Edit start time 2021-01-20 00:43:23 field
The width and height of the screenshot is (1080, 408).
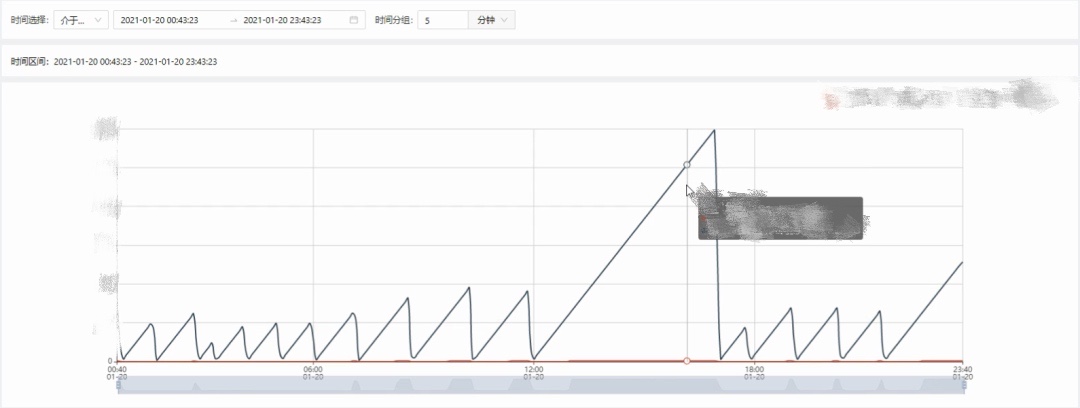coord(166,20)
